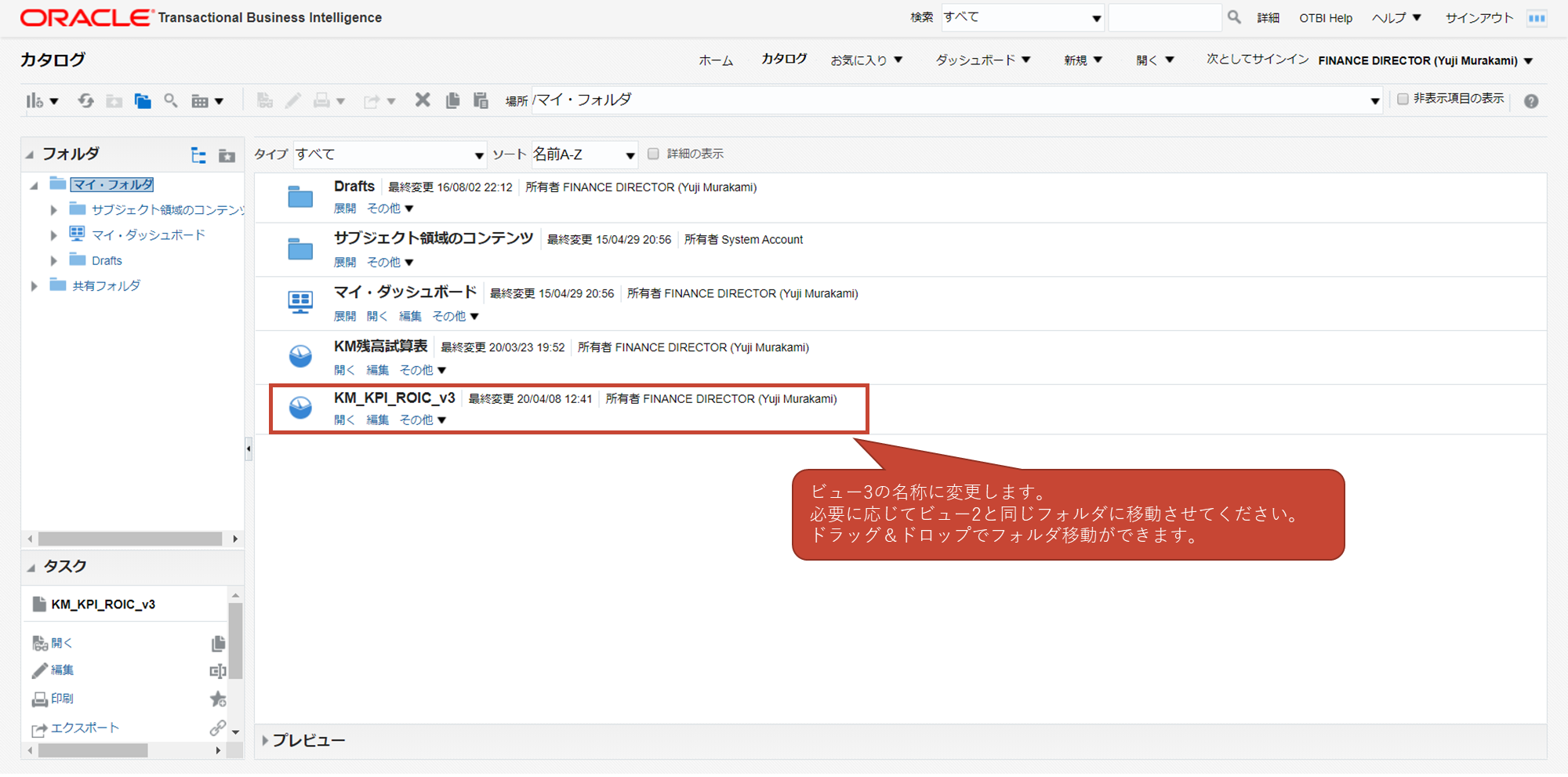This screenshot has height=777, width=1568.
Task: Click the copy icon in tasks pane
Action: (218, 644)
